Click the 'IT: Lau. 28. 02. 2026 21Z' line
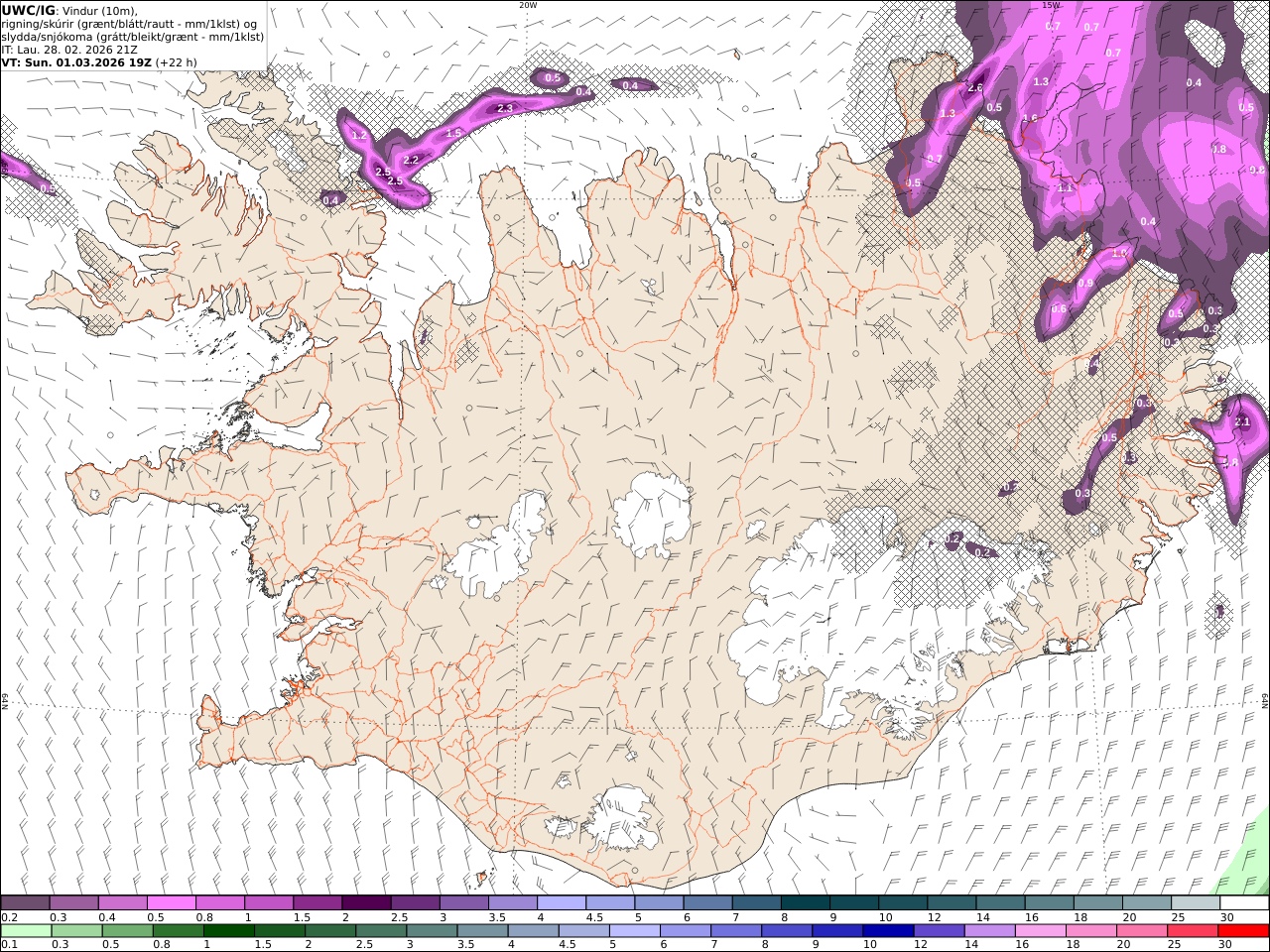Screen dimensions: 1270x952 [x=69, y=49]
